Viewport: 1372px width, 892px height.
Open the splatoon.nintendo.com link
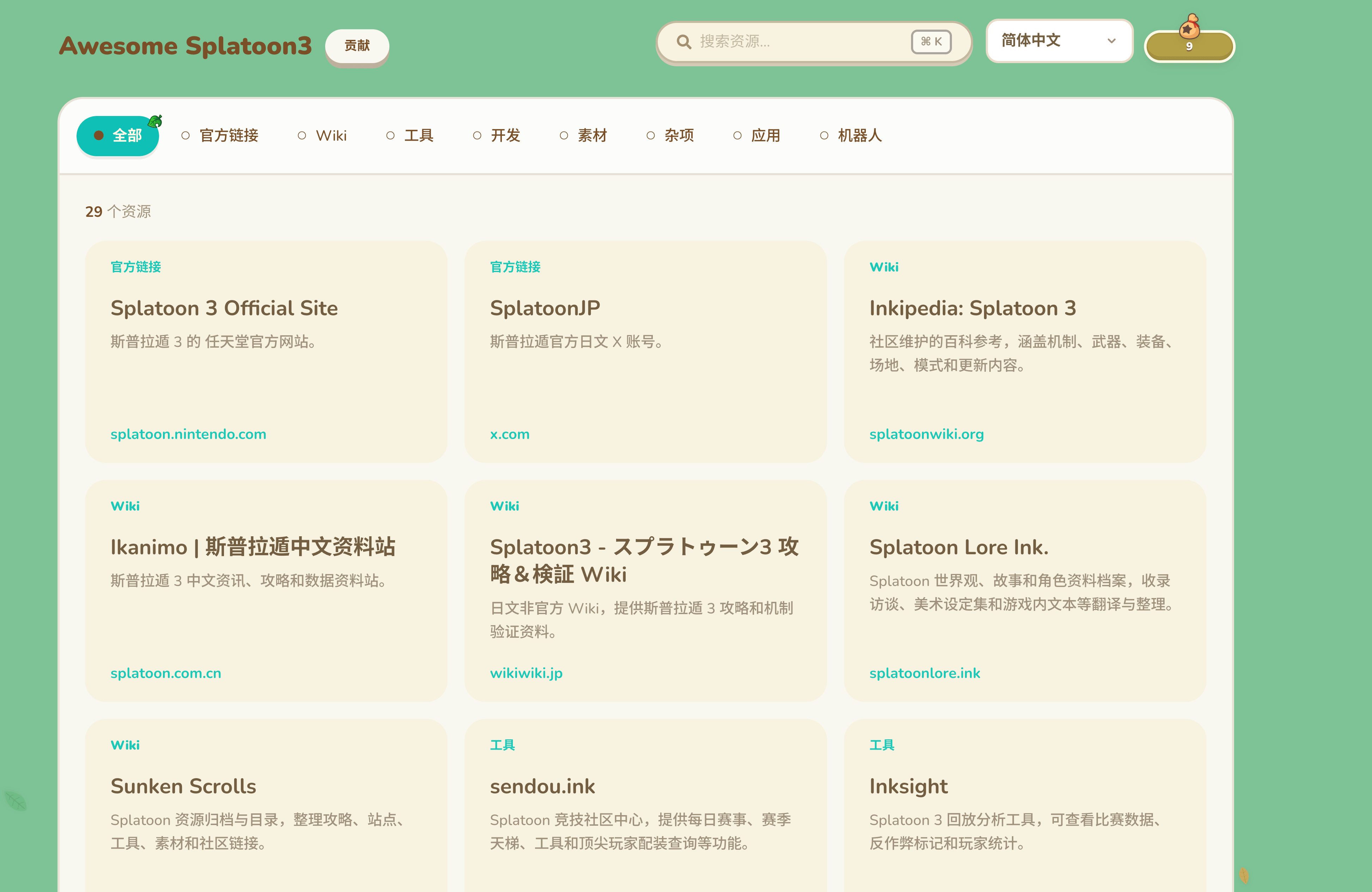188,434
